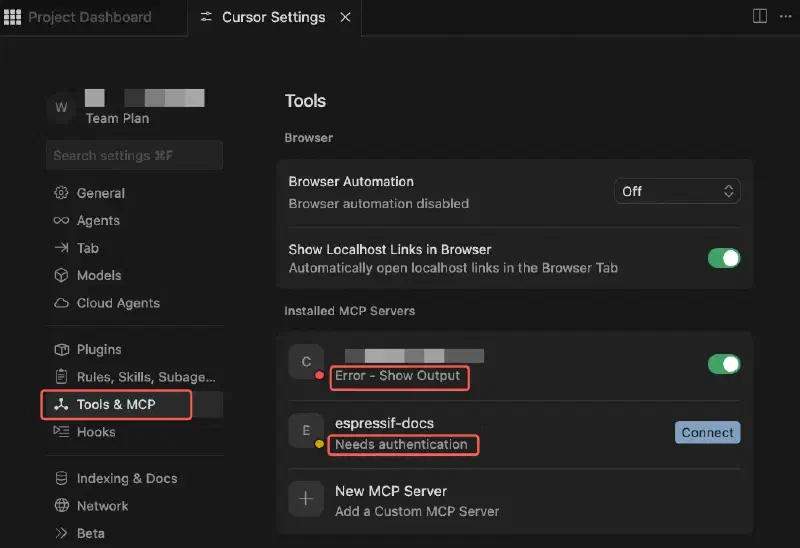Toggle the C MCP server switch
This screenshot has width=800, height=548.
[x=723, y=364]
